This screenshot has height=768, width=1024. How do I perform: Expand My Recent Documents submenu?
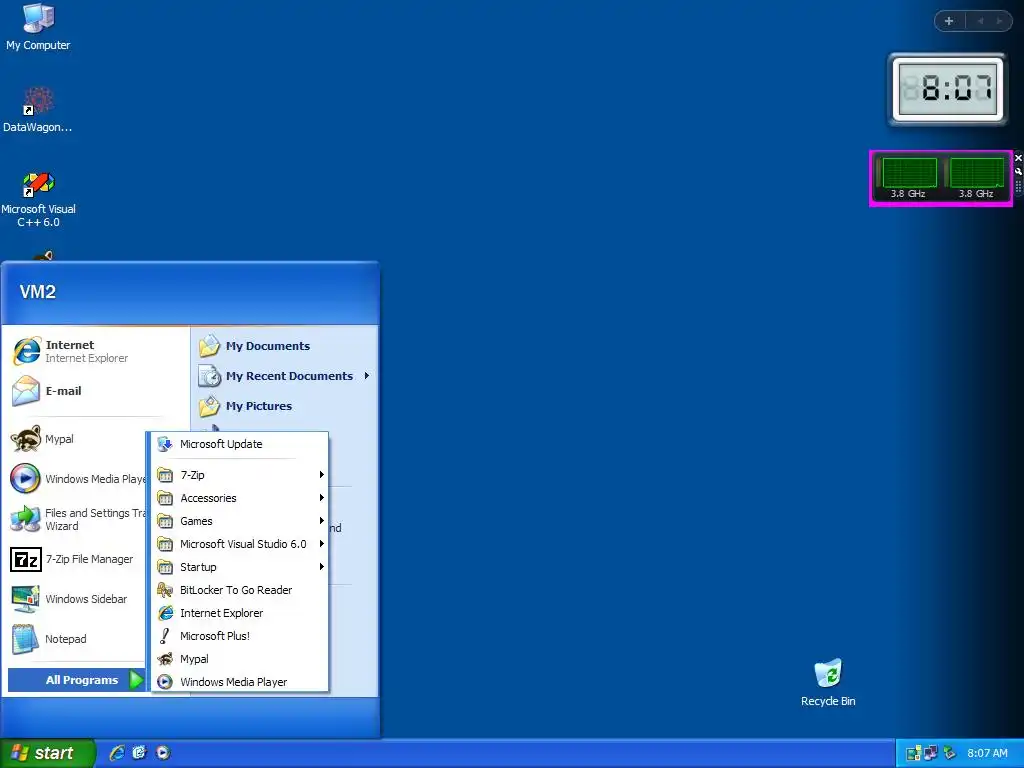285,376
